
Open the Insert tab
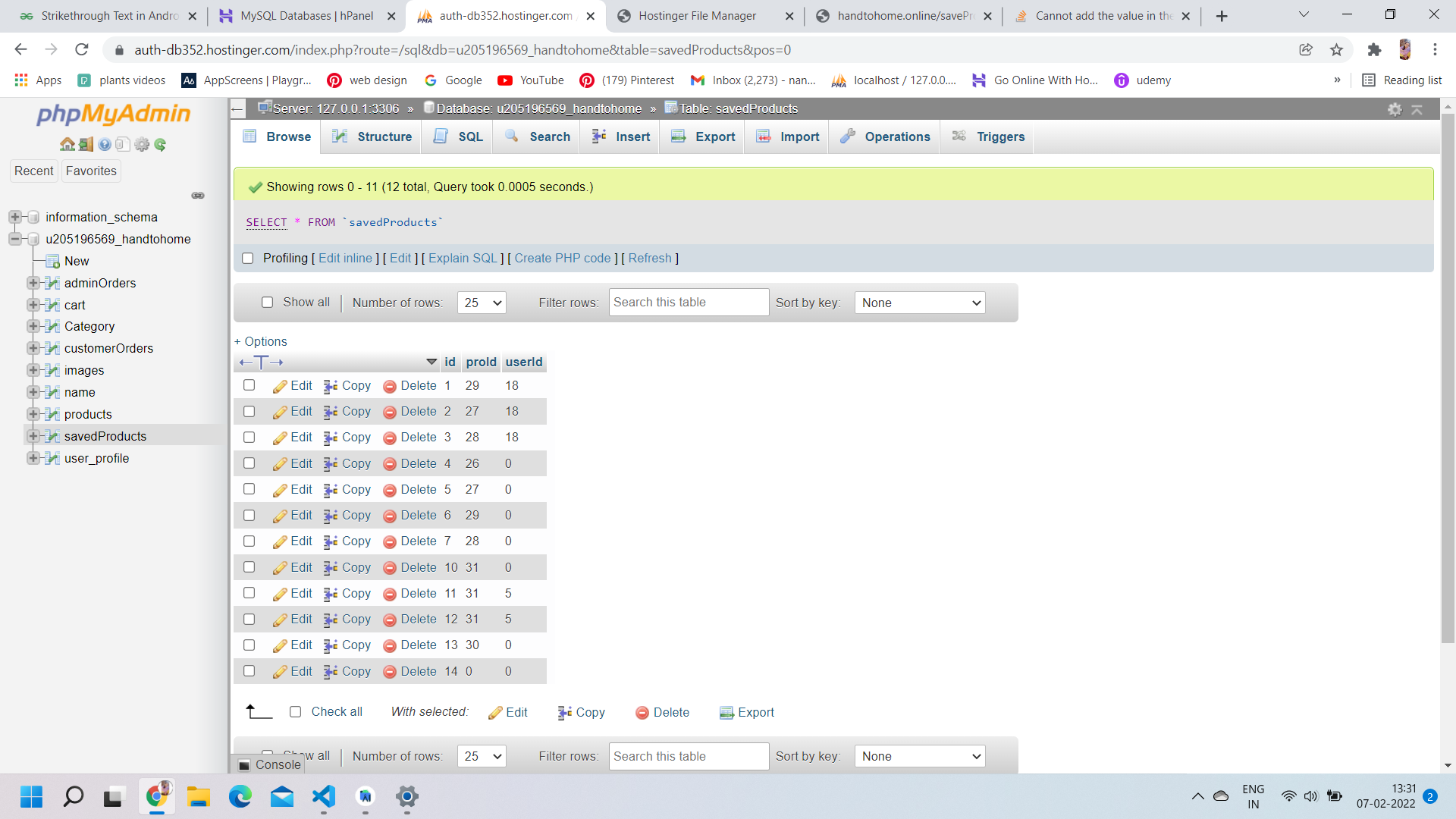pyautogui.click(x=621, y=136)
